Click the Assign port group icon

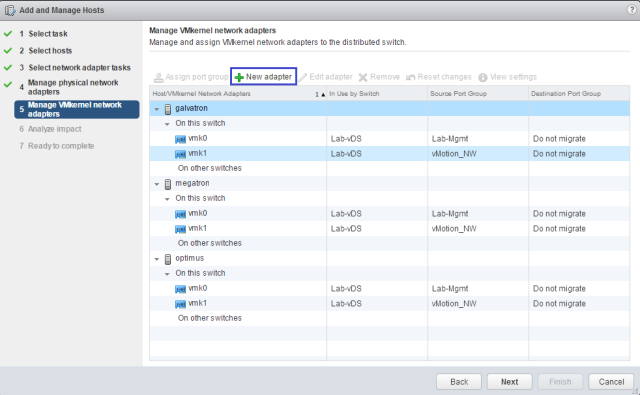(158, 77)
